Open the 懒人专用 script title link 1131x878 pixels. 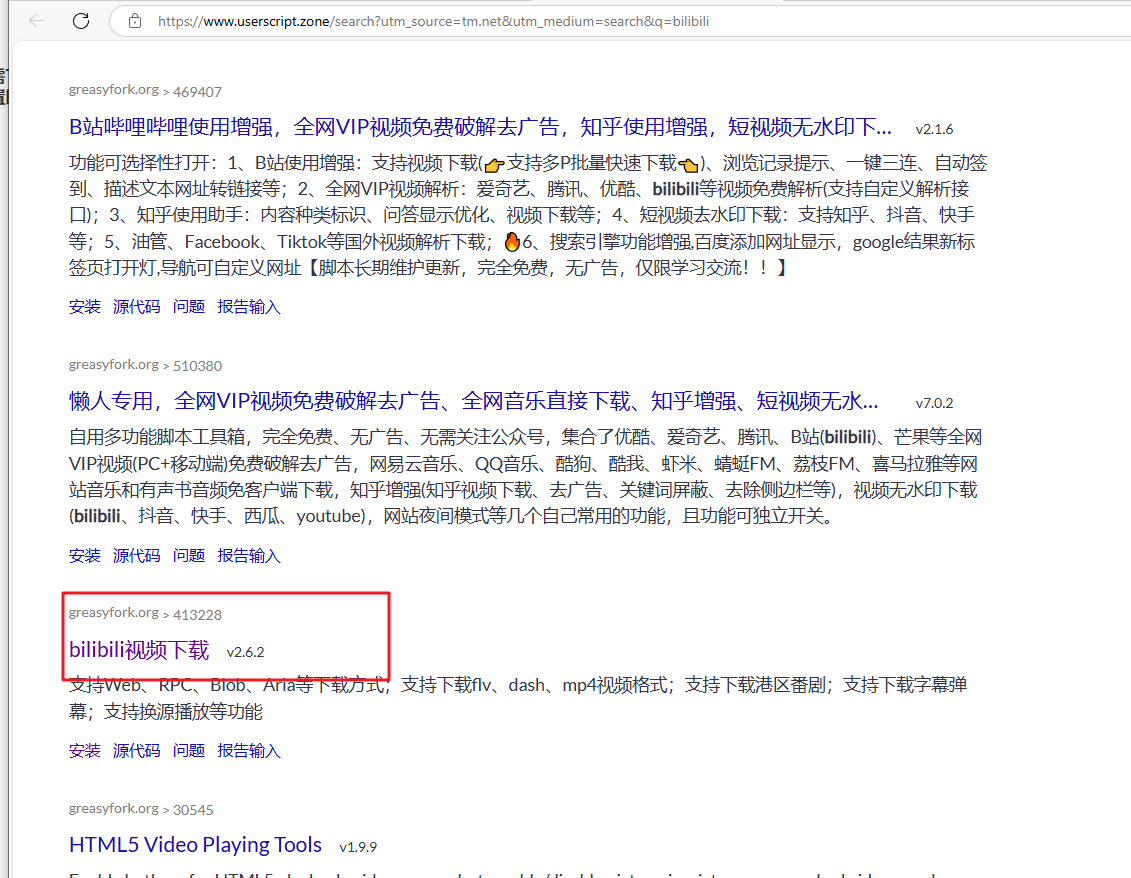point(474,401)
